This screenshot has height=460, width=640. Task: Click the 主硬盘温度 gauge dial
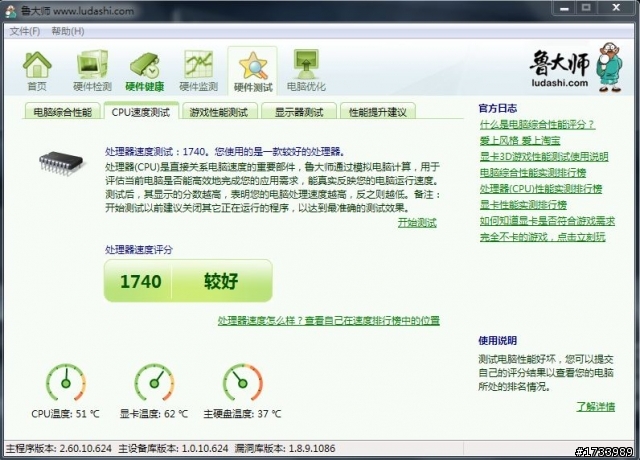242,382
